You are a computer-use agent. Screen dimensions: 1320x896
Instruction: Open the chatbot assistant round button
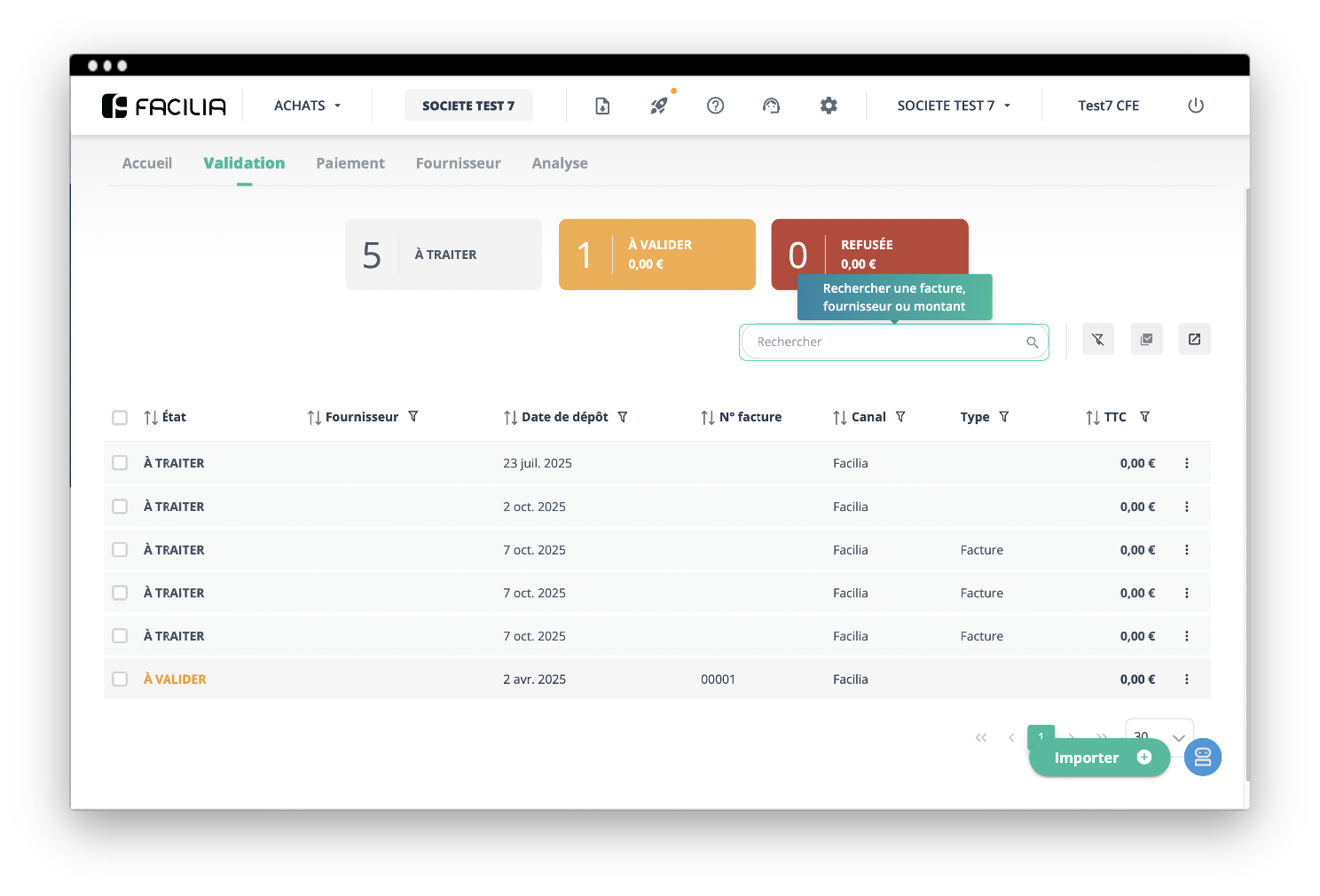1202,757
